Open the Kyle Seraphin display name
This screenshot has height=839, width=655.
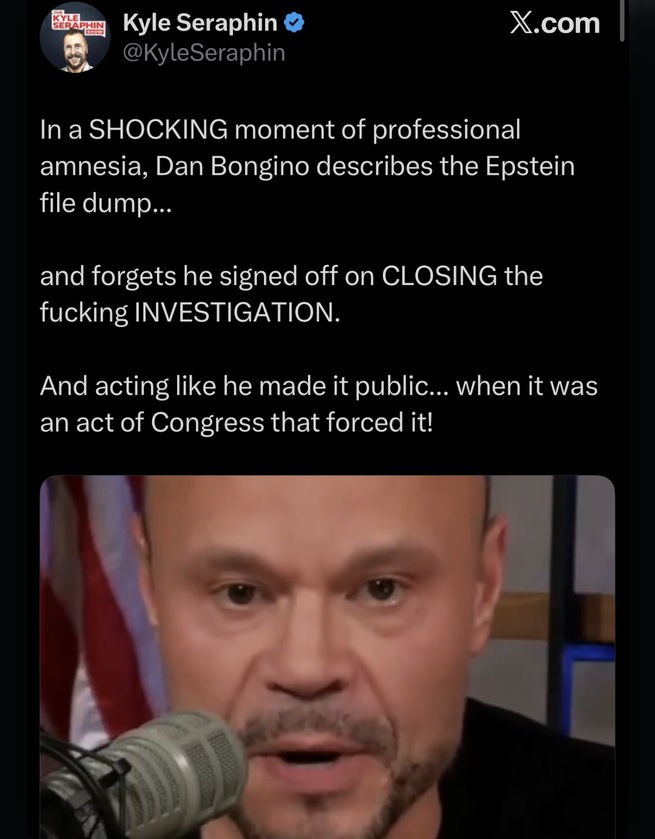click(200, 23)
